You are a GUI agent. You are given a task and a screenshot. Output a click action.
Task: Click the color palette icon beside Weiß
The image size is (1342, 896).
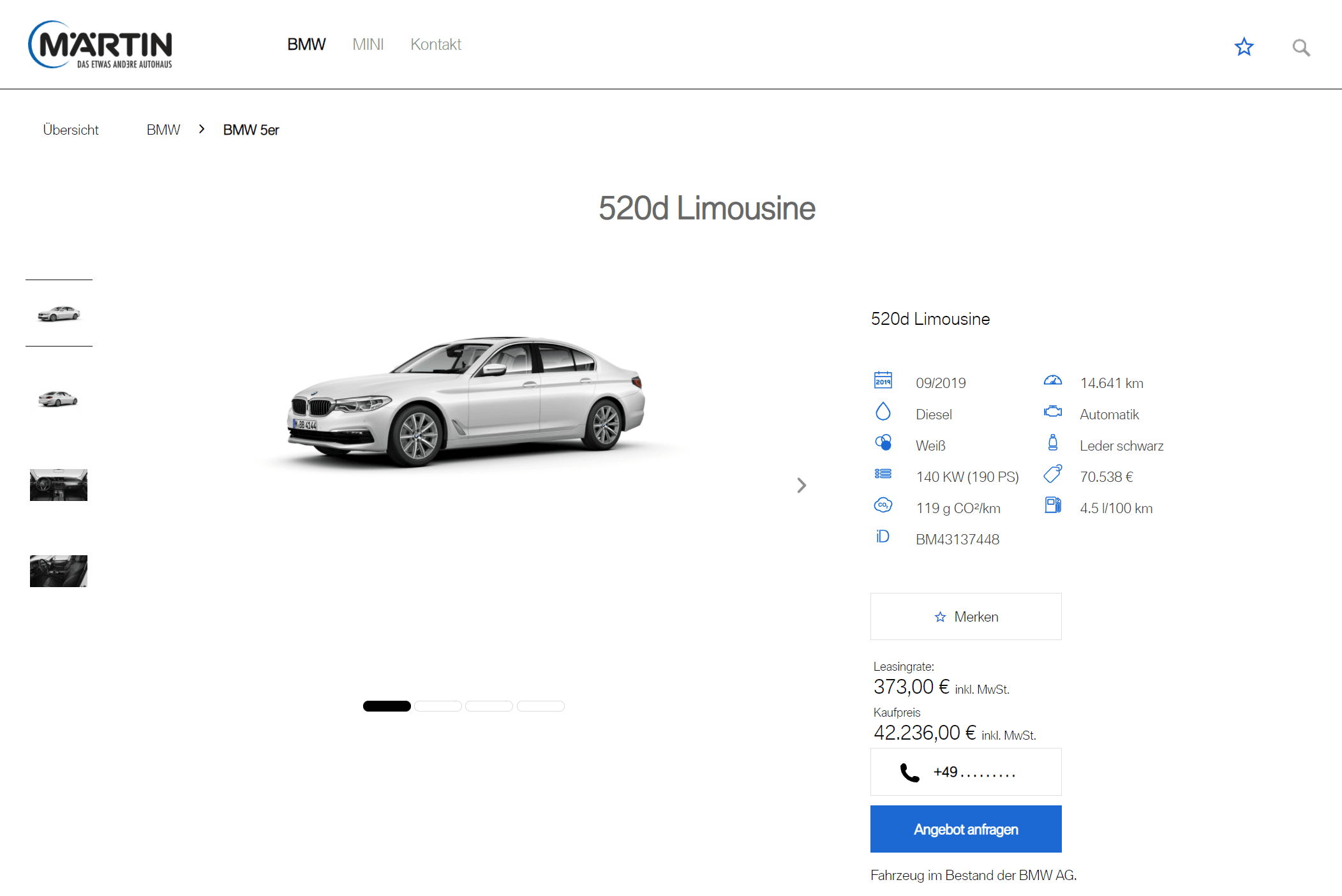pos(883,442)
